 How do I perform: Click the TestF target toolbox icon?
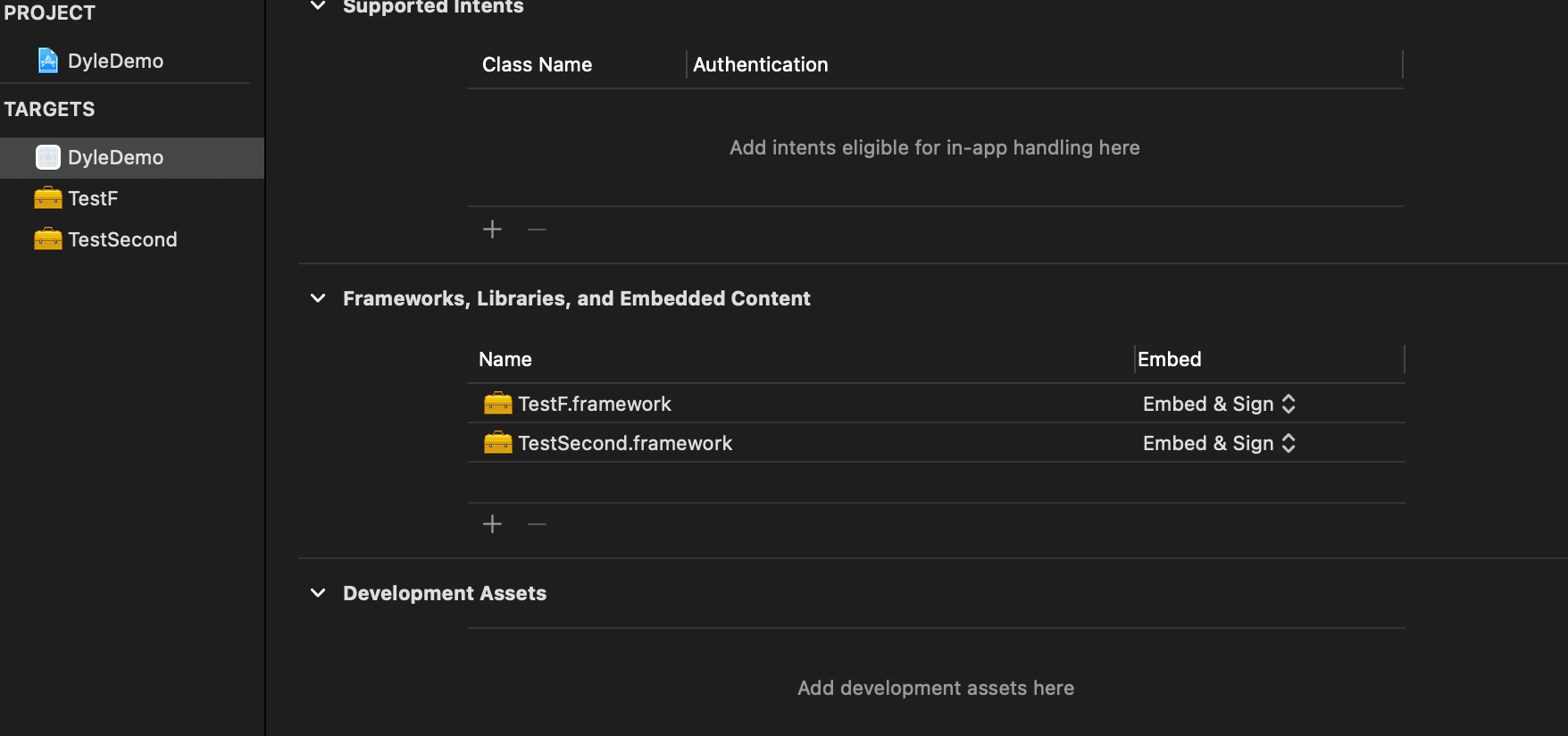pos(48,198)
